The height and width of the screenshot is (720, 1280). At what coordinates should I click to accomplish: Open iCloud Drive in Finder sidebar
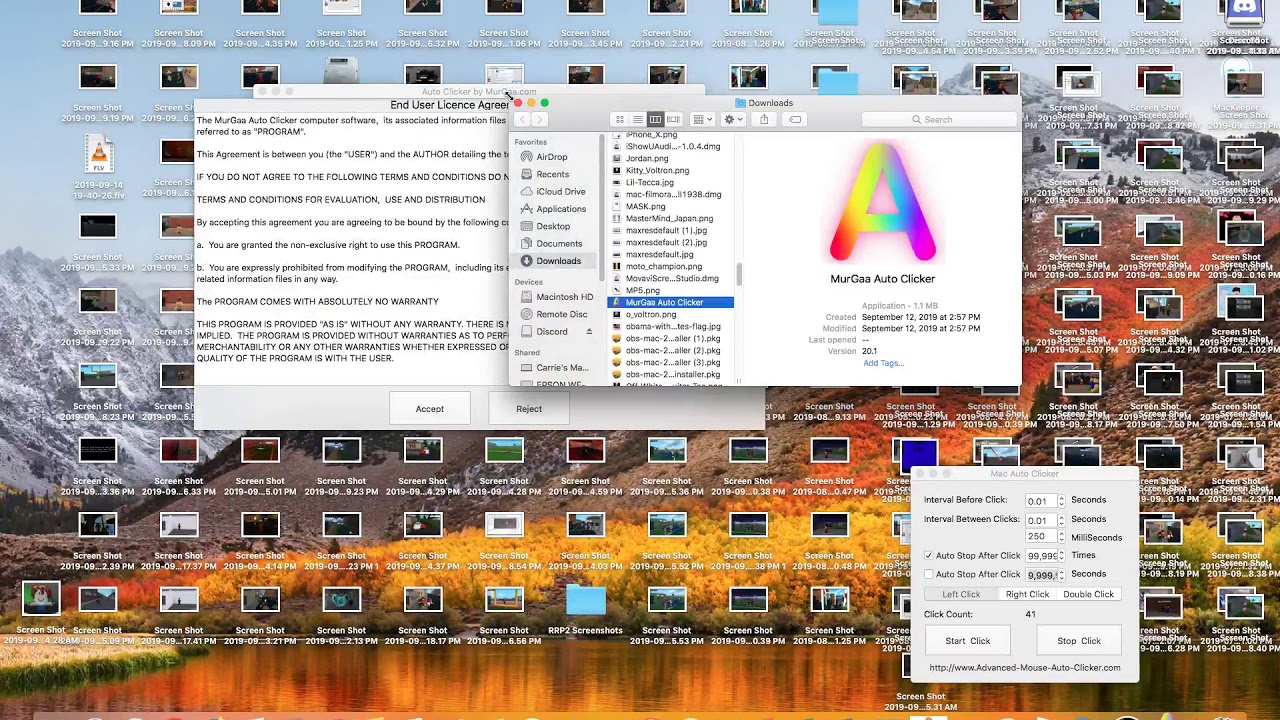(560, 191)
